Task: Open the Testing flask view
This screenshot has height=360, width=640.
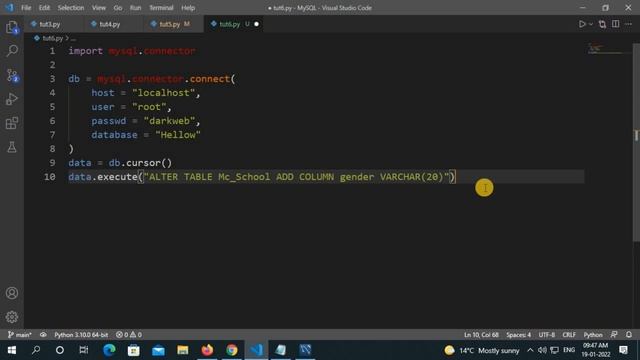Action: tap(12, 147)
